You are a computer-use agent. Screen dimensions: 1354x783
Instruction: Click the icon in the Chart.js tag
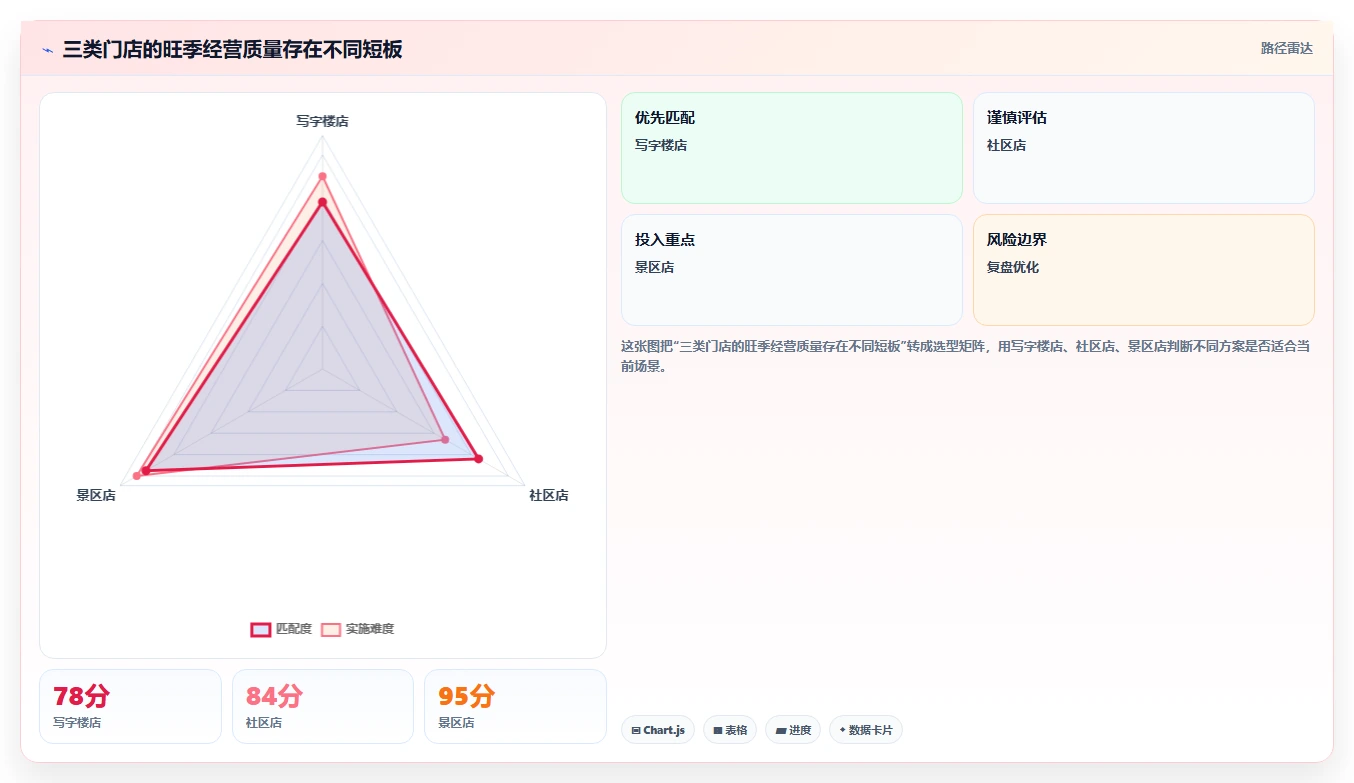tap(636, 731)
